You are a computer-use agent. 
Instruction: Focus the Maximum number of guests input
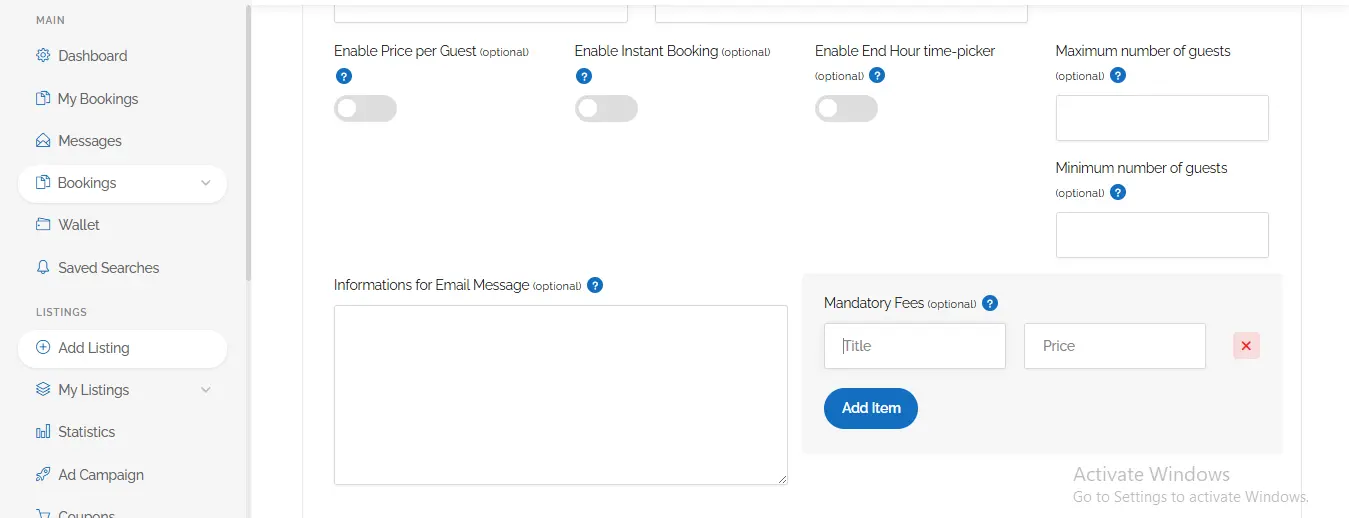[1162, 118]
